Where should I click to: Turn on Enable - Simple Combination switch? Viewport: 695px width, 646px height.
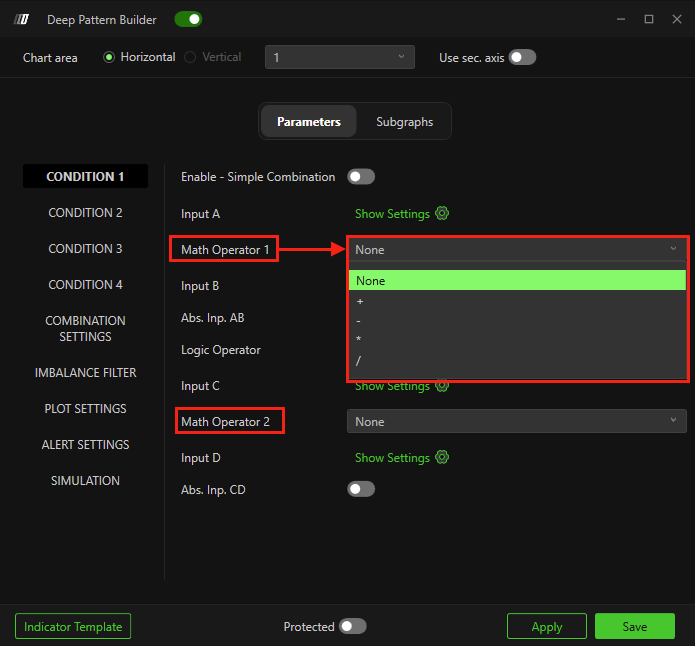point(361,177)
